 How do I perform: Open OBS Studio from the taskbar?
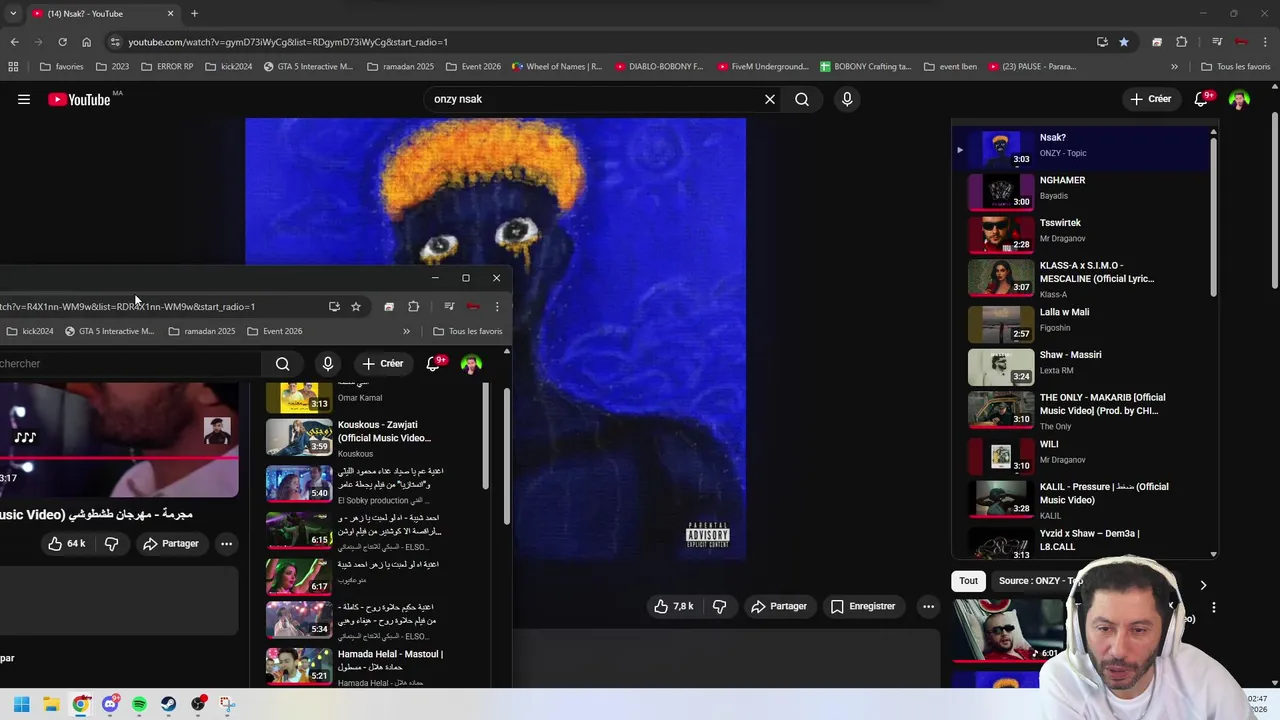click(198, 704)
